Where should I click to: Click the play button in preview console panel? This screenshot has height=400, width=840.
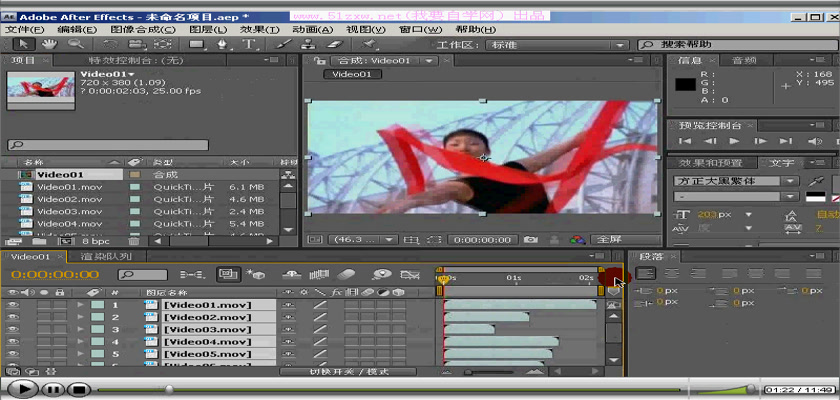734,141
